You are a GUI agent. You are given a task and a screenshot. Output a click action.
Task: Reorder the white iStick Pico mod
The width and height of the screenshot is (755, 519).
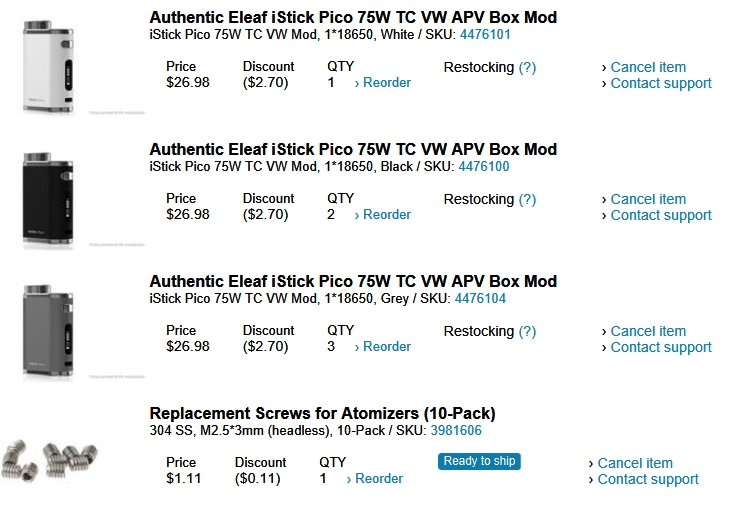click(383, 83)
